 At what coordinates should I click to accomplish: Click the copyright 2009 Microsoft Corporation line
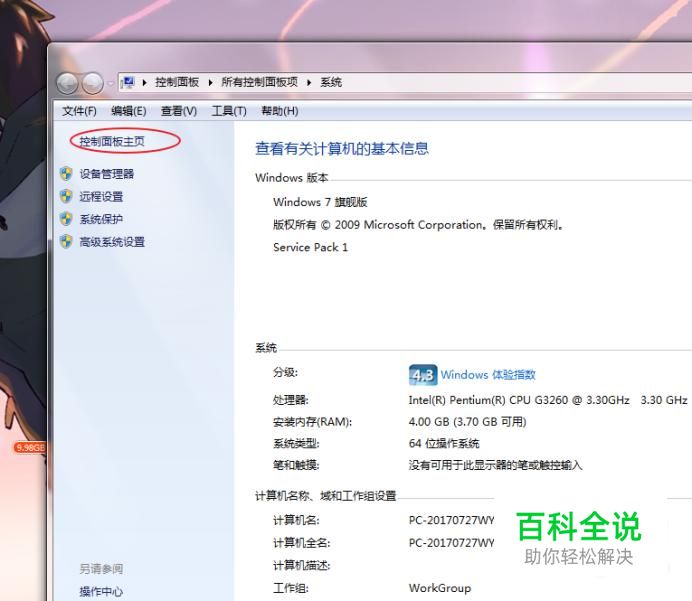tap(418, 225)
